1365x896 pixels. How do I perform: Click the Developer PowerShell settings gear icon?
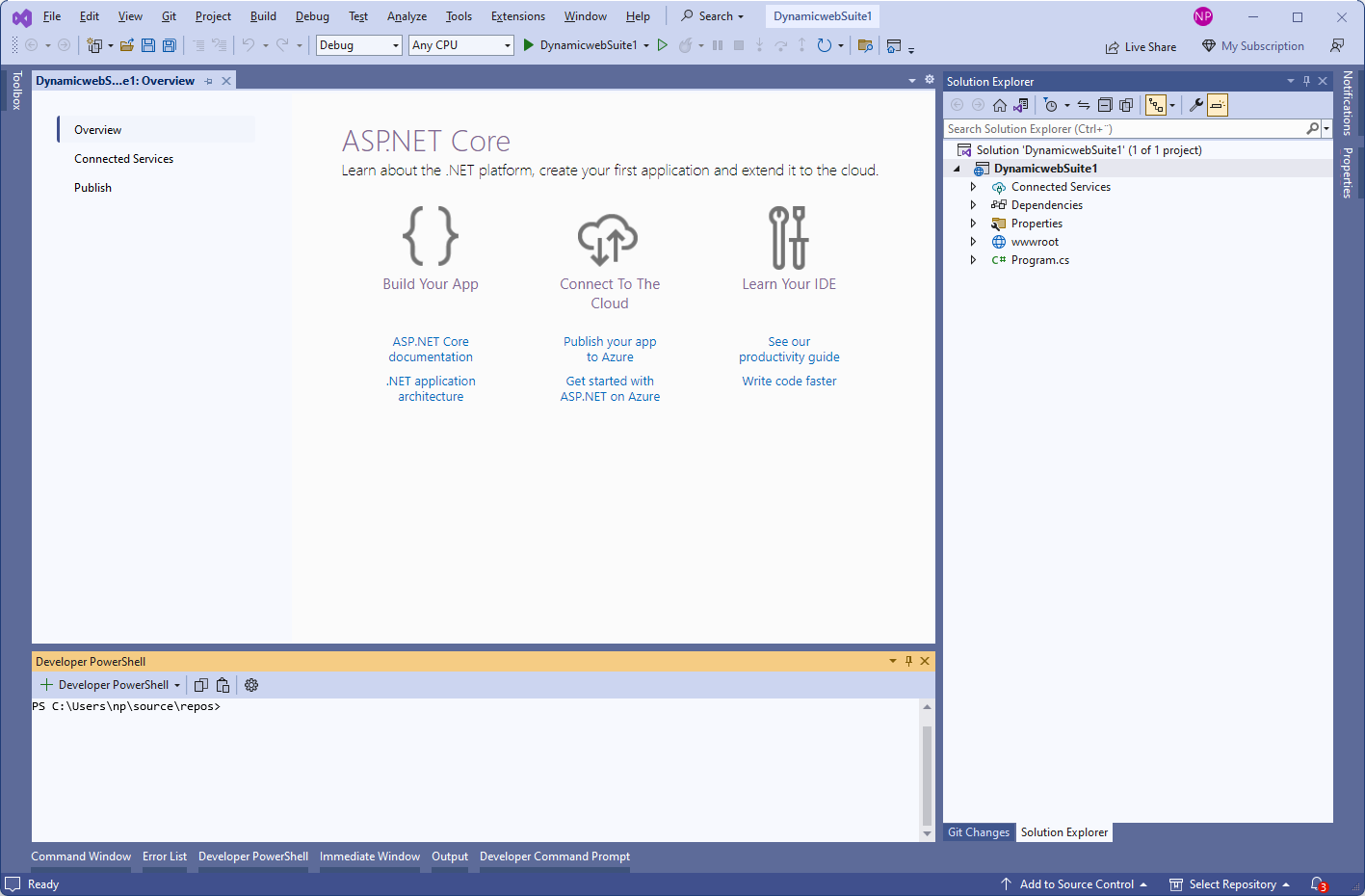click(x=251, y=685)
